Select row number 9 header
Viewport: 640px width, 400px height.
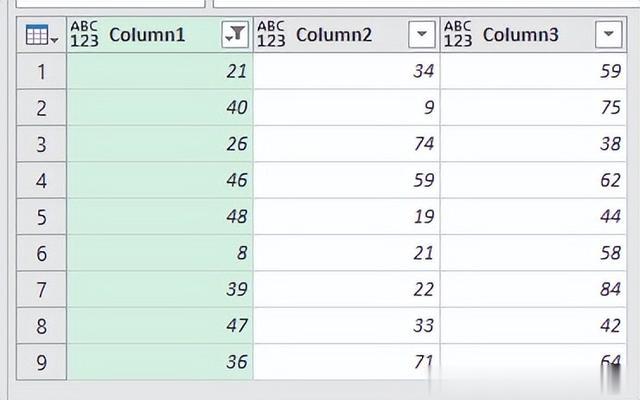[41, 362]
